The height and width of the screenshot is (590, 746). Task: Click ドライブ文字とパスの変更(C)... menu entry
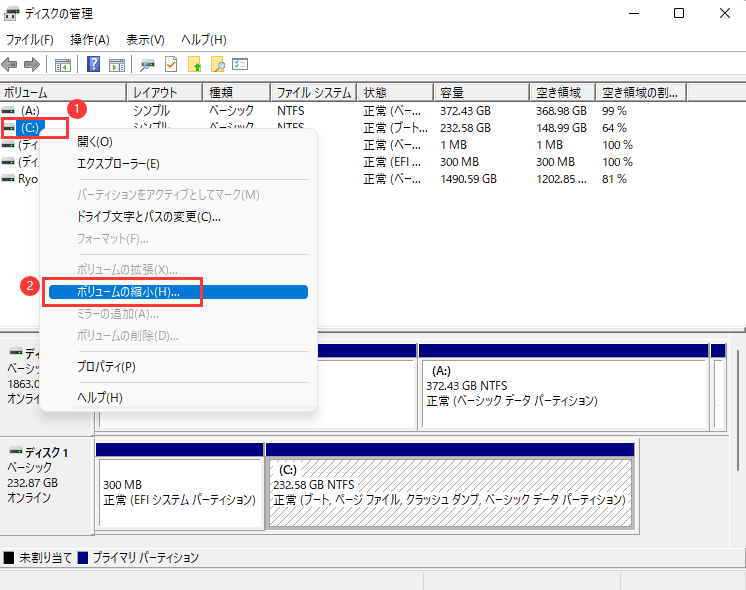point(148,216)
